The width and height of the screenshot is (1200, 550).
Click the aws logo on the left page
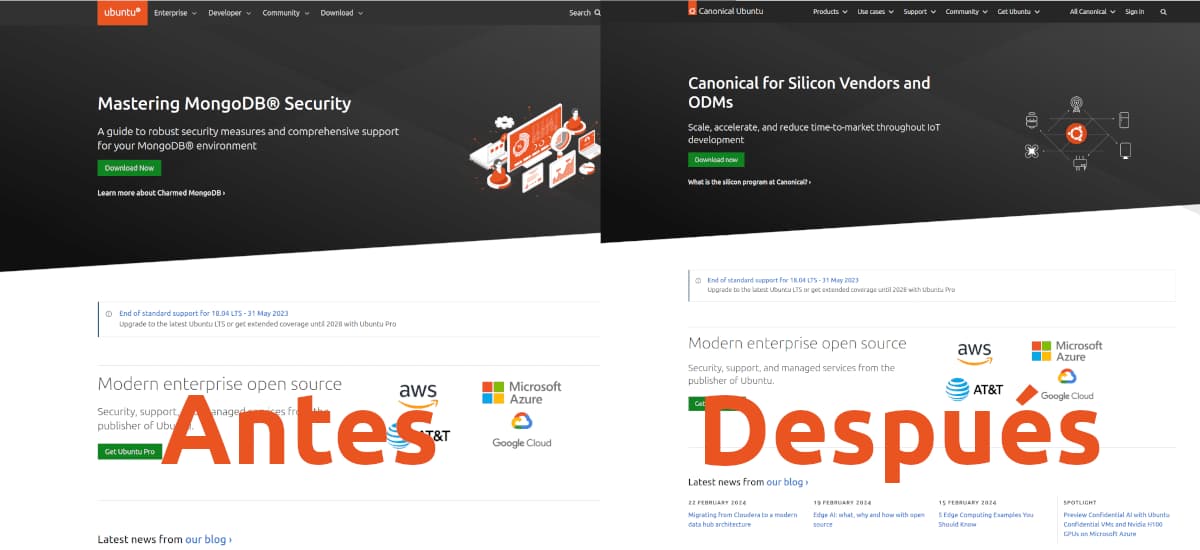[418, 394]
